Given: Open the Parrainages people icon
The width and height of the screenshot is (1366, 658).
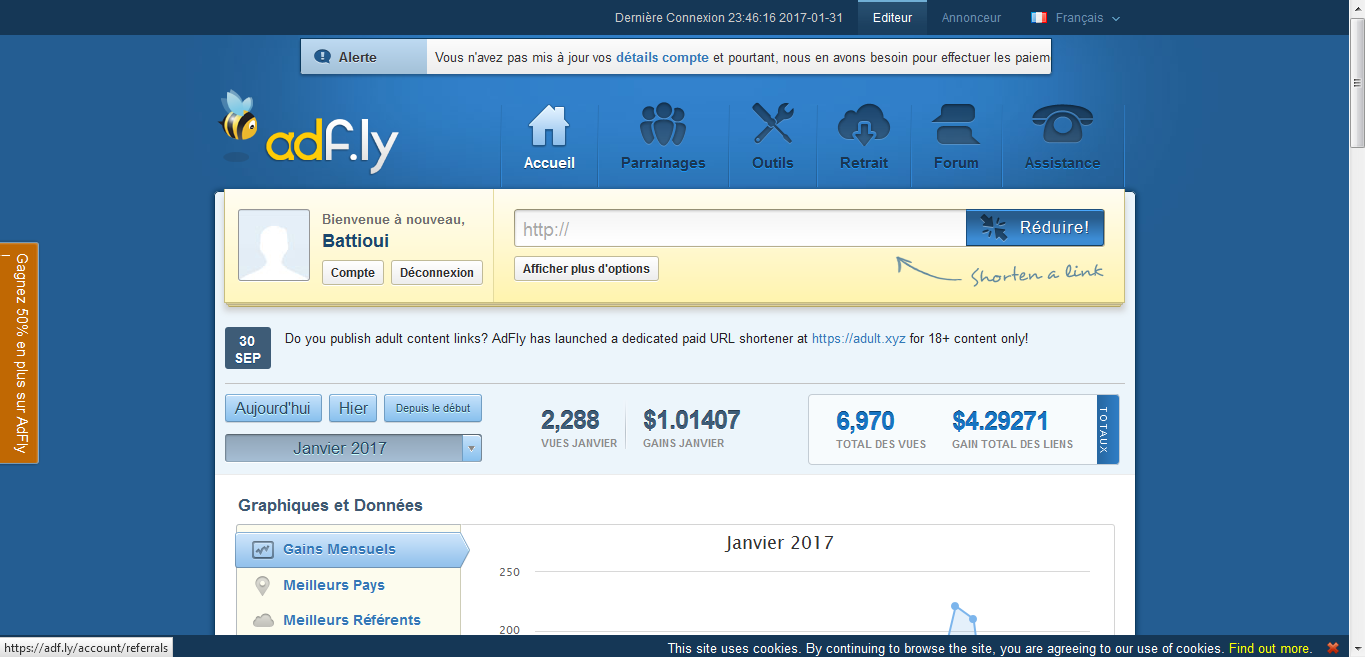Looking at the screenshot, I should click(x=662, y=125).
